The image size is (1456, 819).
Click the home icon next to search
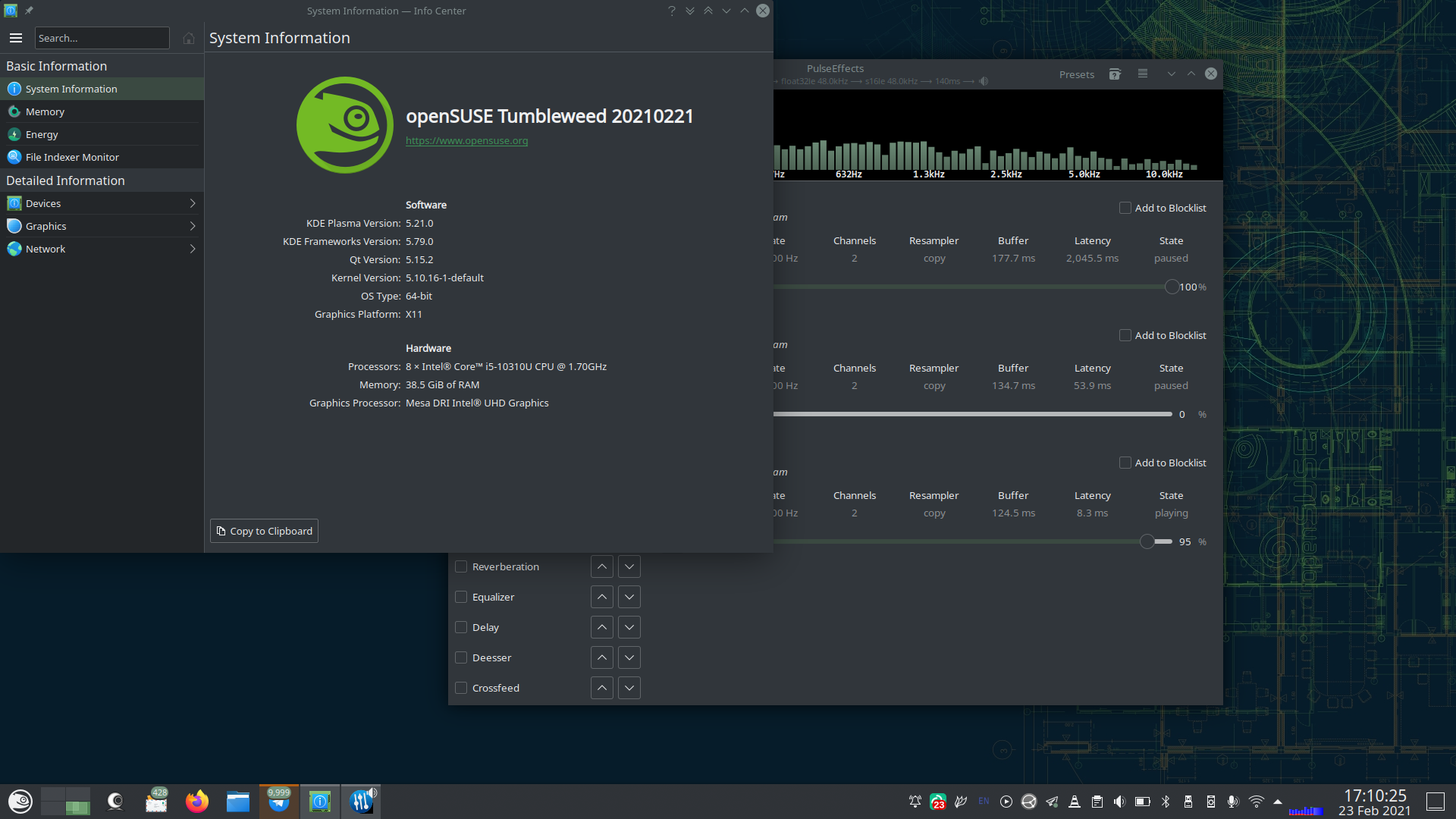click(189, 38)
